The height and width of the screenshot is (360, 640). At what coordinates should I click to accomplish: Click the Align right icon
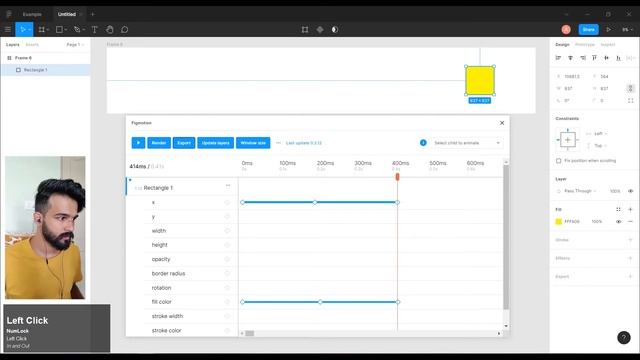pos(583,58)
